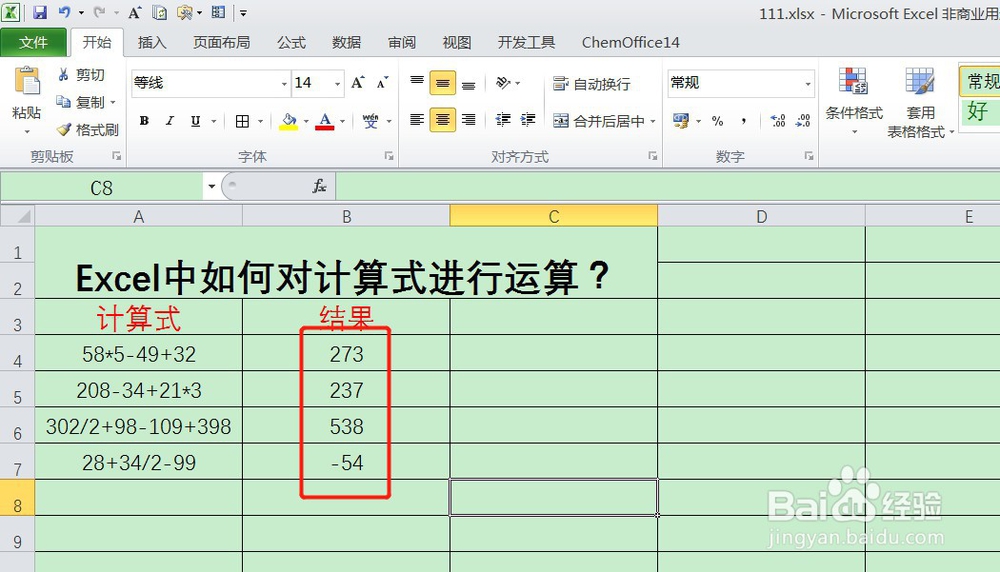Open the merge options dropdown arrow
This screenshot has width=1000, height=572.
[x=653, y=121]
